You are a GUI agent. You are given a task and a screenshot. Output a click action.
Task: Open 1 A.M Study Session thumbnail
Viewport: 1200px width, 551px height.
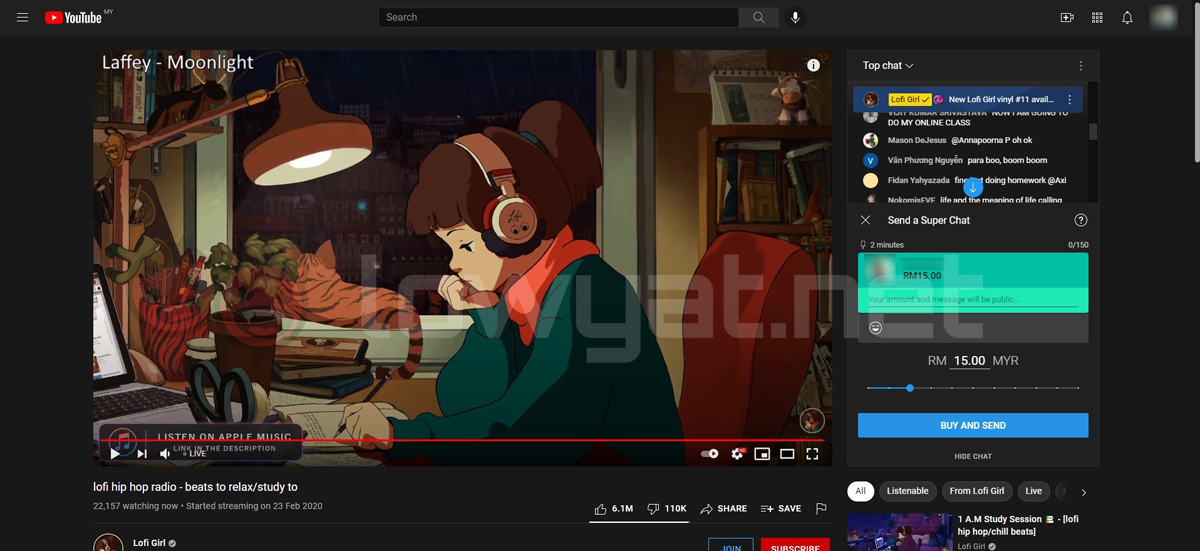pyautogui.click(x=900, y=532)
